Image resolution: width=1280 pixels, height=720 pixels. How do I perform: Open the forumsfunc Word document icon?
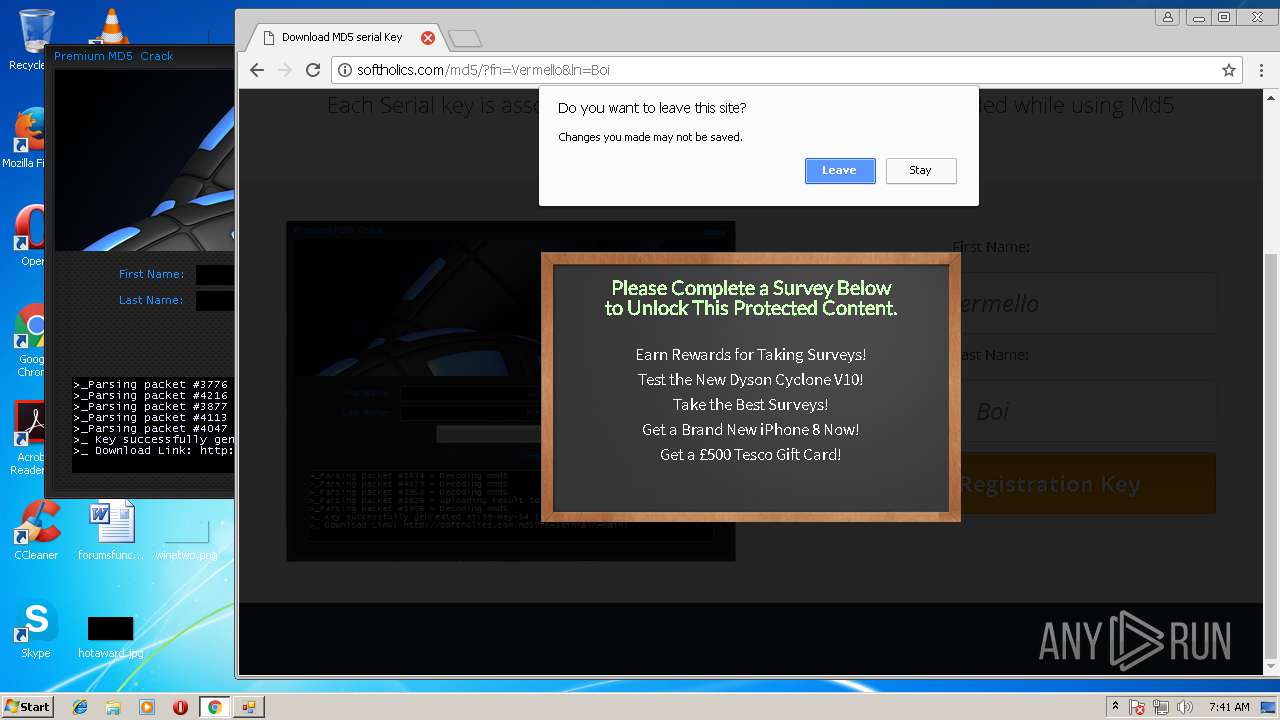[x=111, y=531]
